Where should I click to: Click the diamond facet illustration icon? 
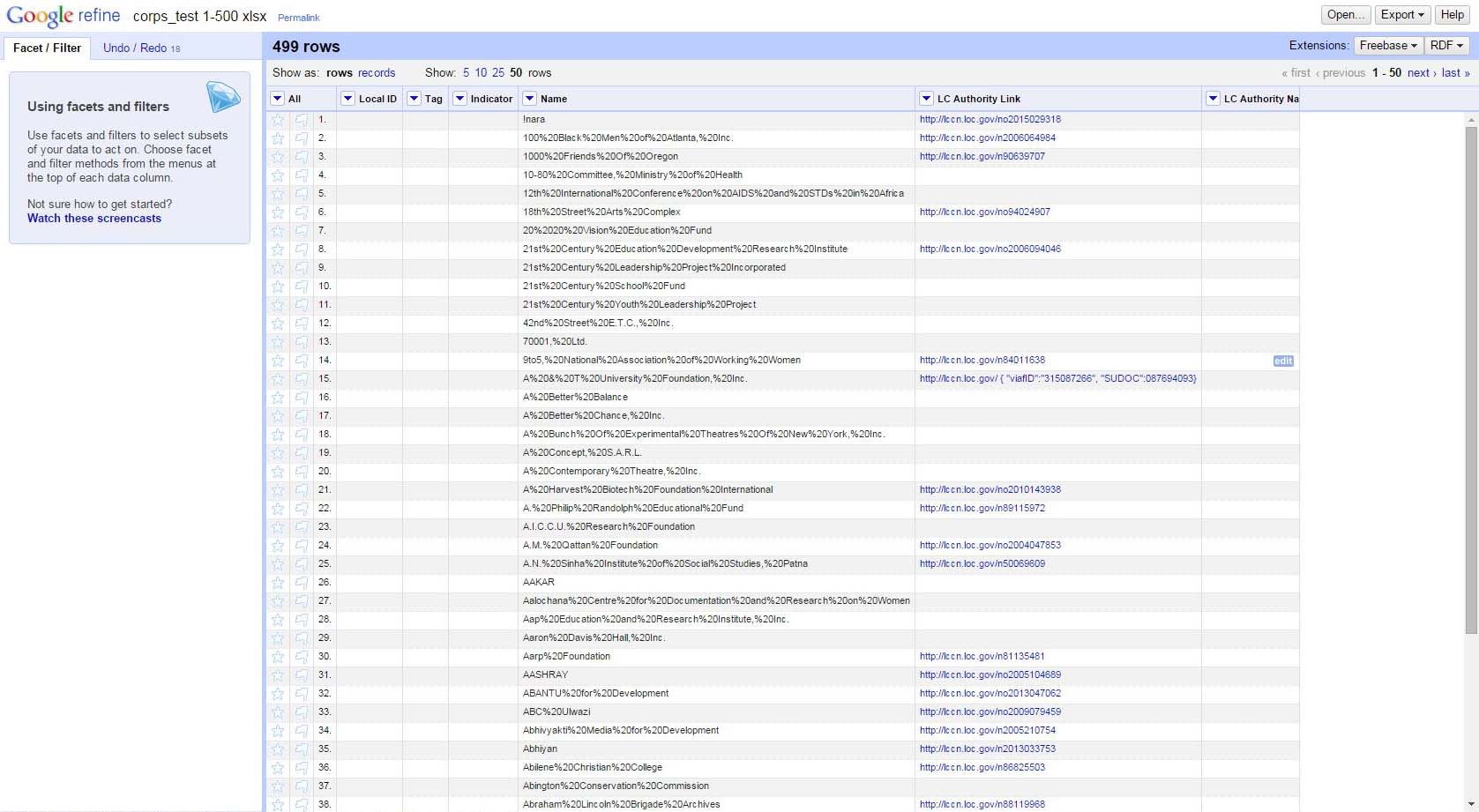(x=223, y=97)
